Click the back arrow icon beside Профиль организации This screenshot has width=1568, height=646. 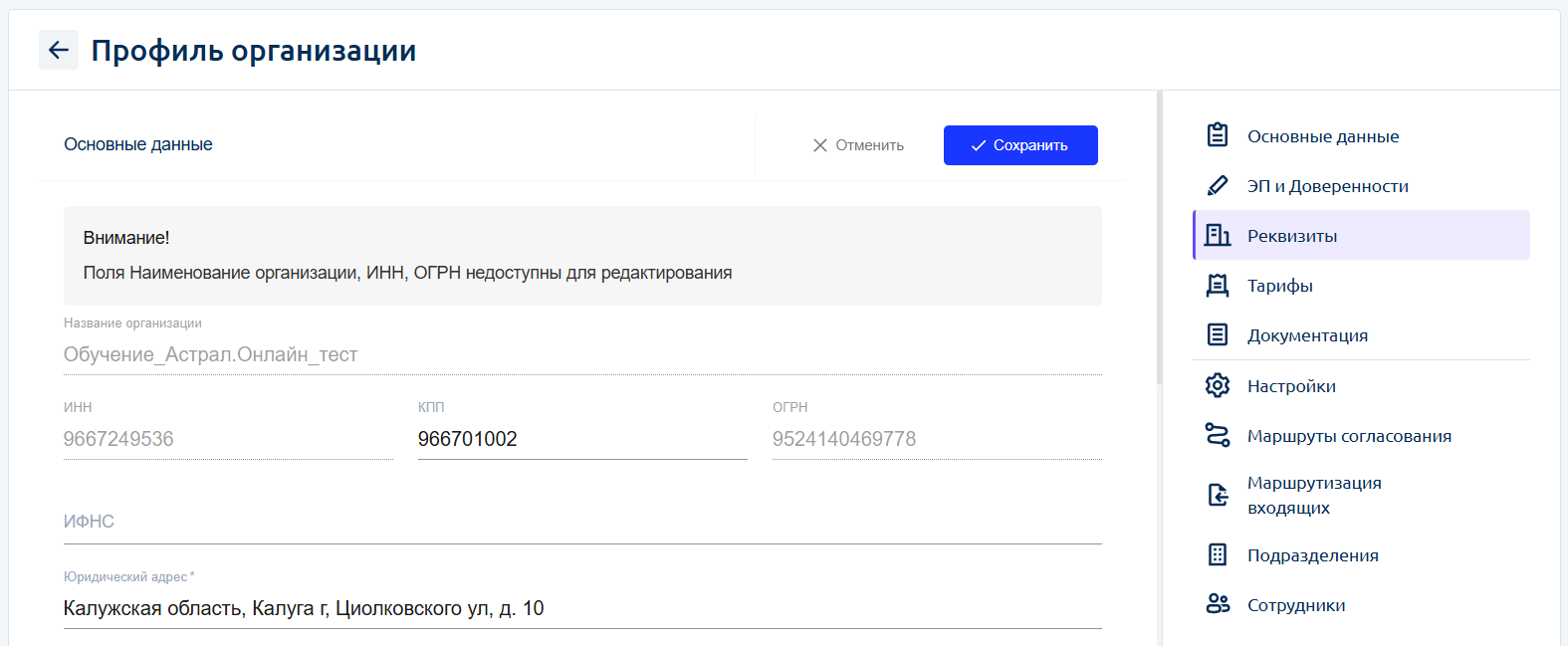pyautogui.click(x=59, y=50)
